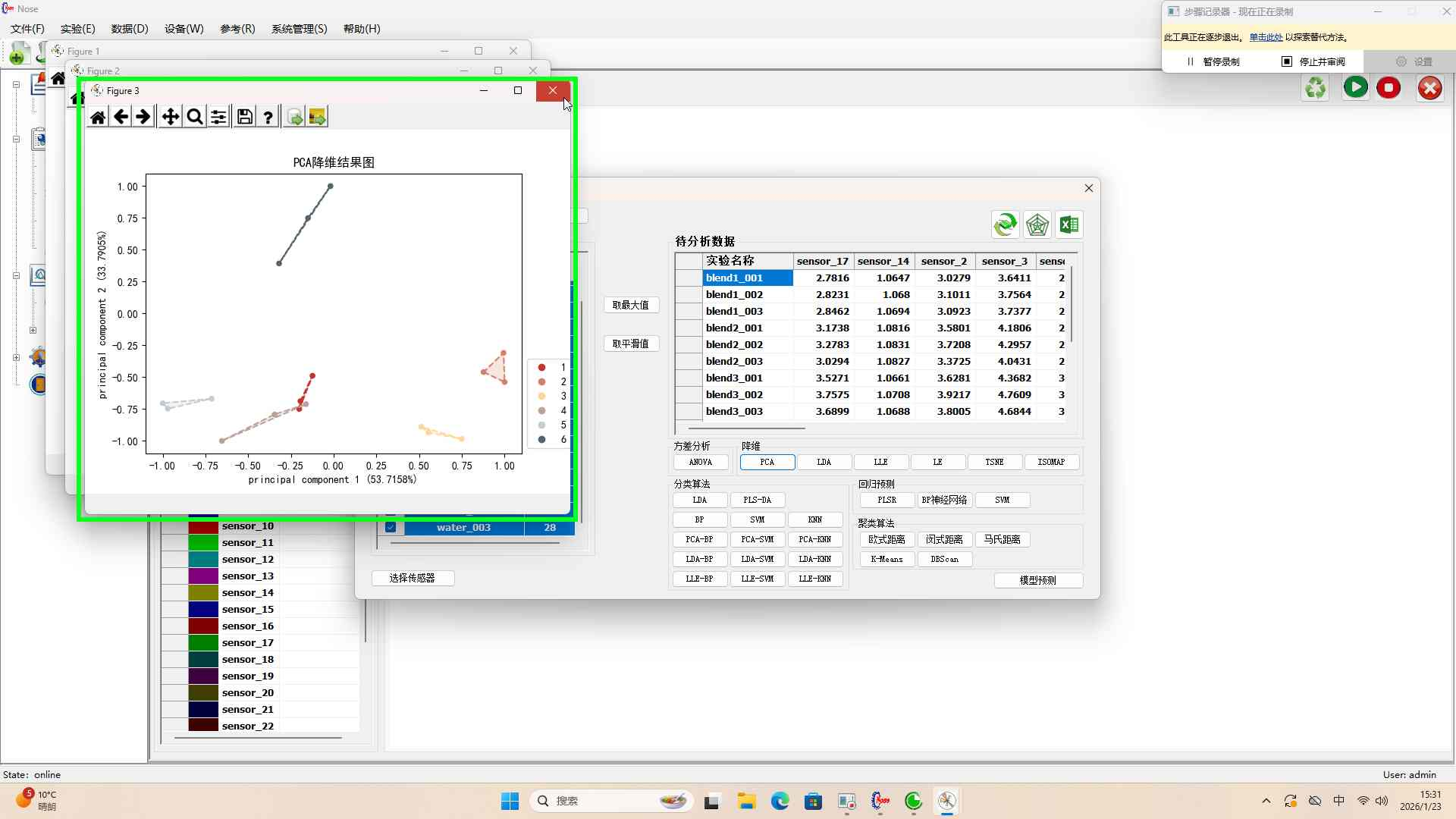Select the Pan axes tool in Figure 3
Image resolution: width=1456 pixels, height=819 pixels.
(x=171, y=117)
